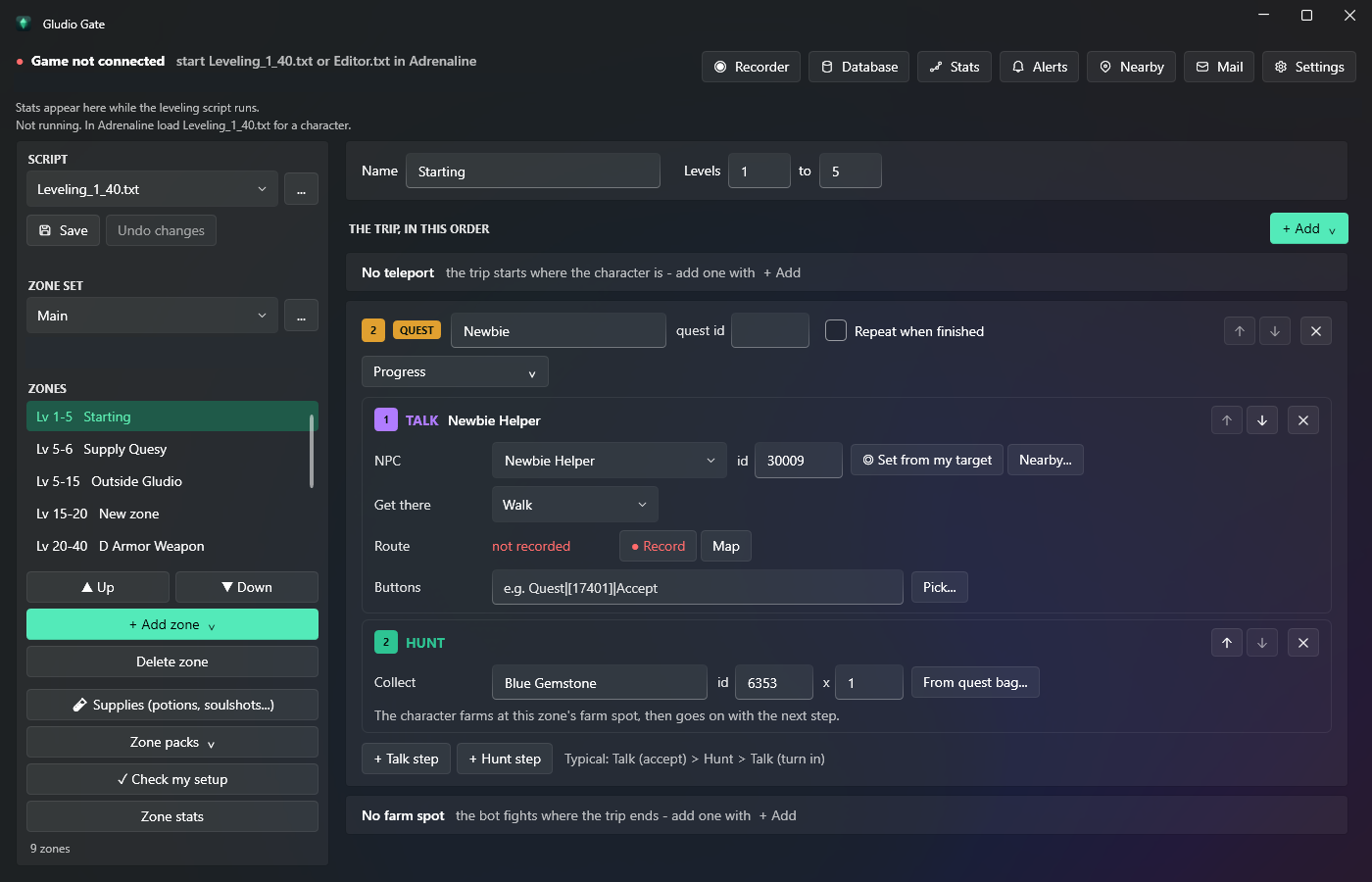Open the Newbie Helper NPC dropdown
The height and width of the screenshot is (882, 1372).
coord(610,461)
